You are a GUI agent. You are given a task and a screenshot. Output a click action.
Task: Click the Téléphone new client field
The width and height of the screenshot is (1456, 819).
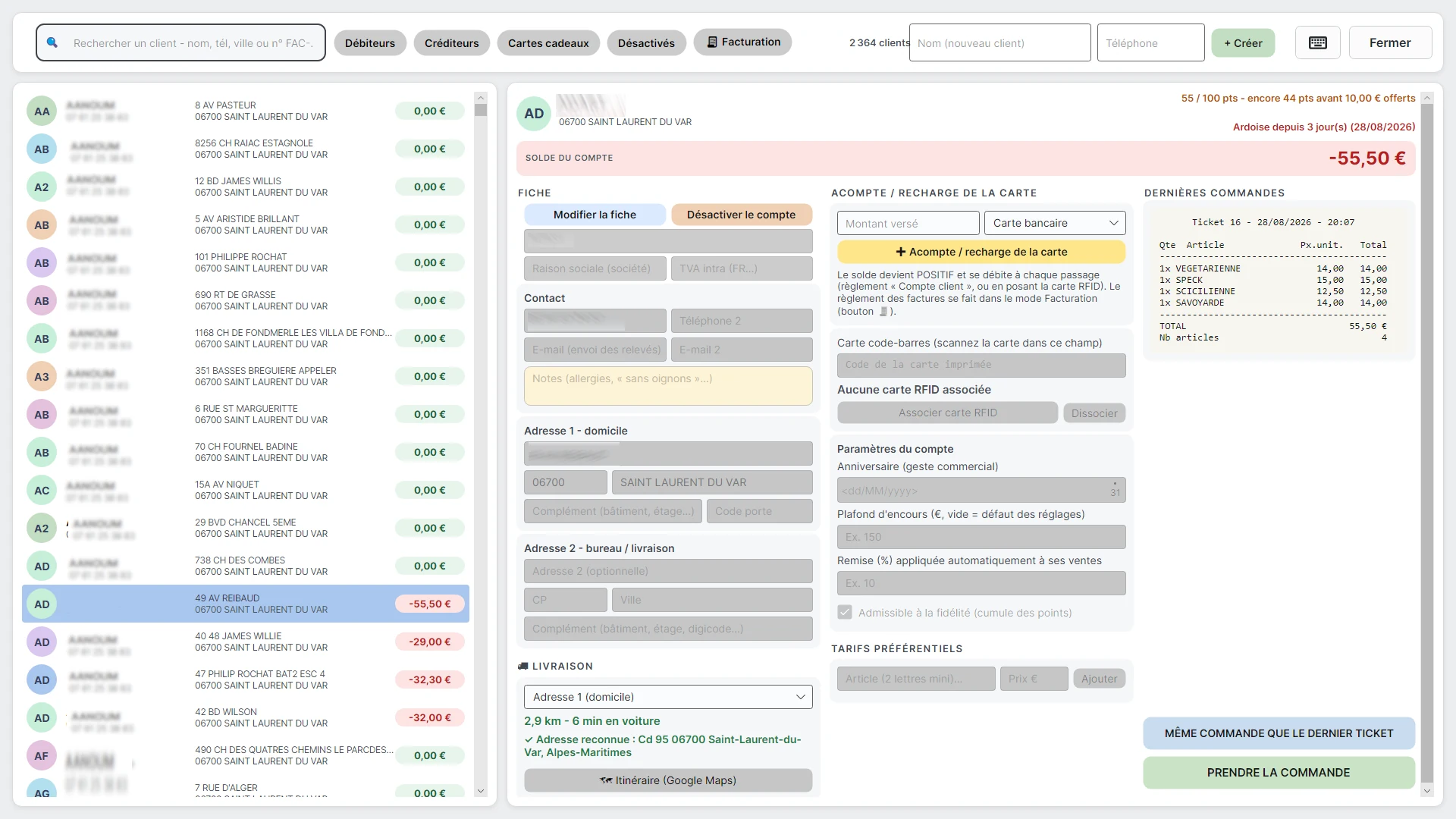[1150, 42]
